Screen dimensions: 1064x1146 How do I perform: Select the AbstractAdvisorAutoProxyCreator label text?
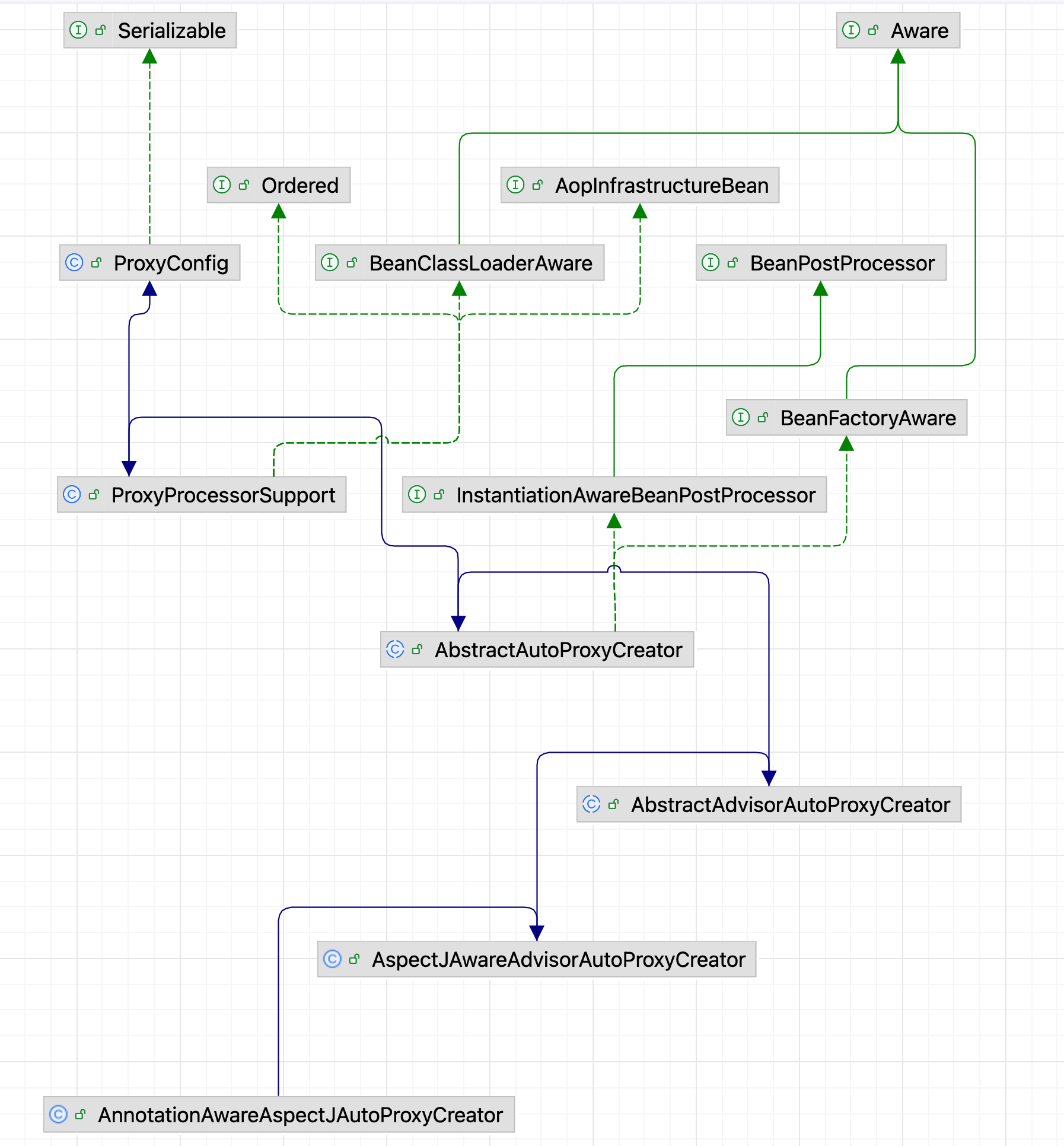coord(790,805)
